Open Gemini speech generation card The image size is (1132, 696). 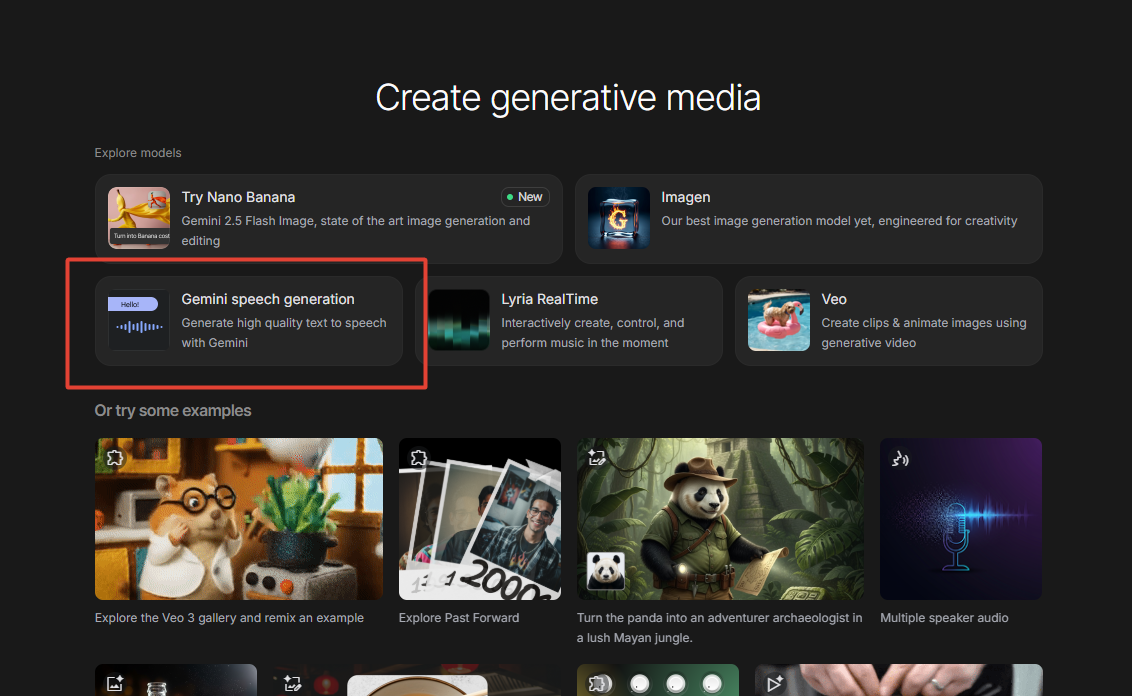pos(249,321)
